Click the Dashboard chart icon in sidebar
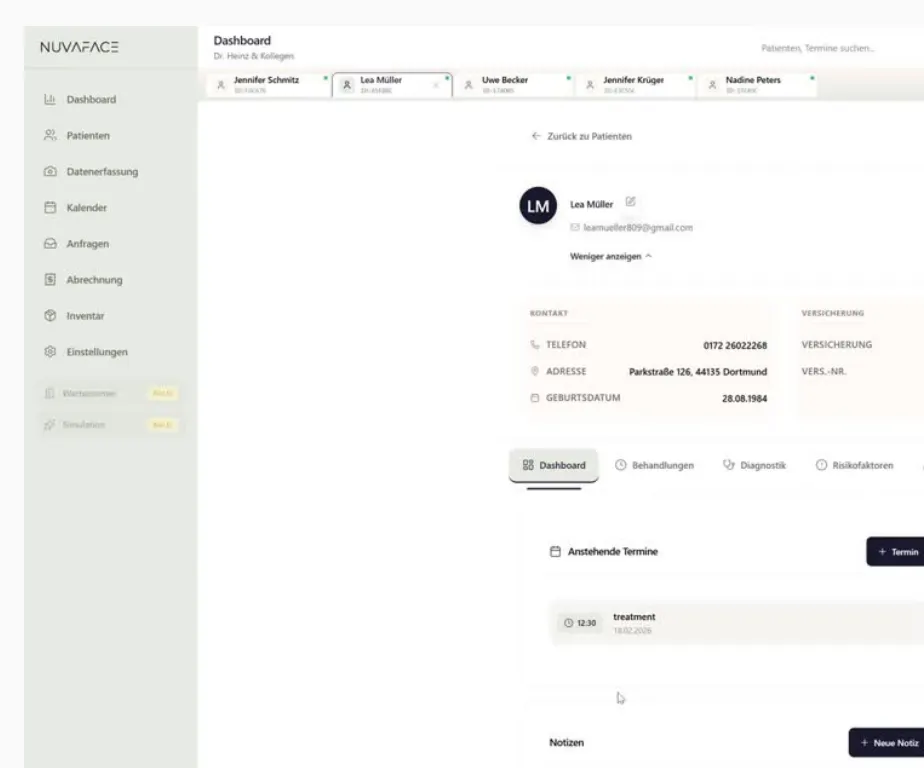924x768 pixels. [x=50, y=100]
